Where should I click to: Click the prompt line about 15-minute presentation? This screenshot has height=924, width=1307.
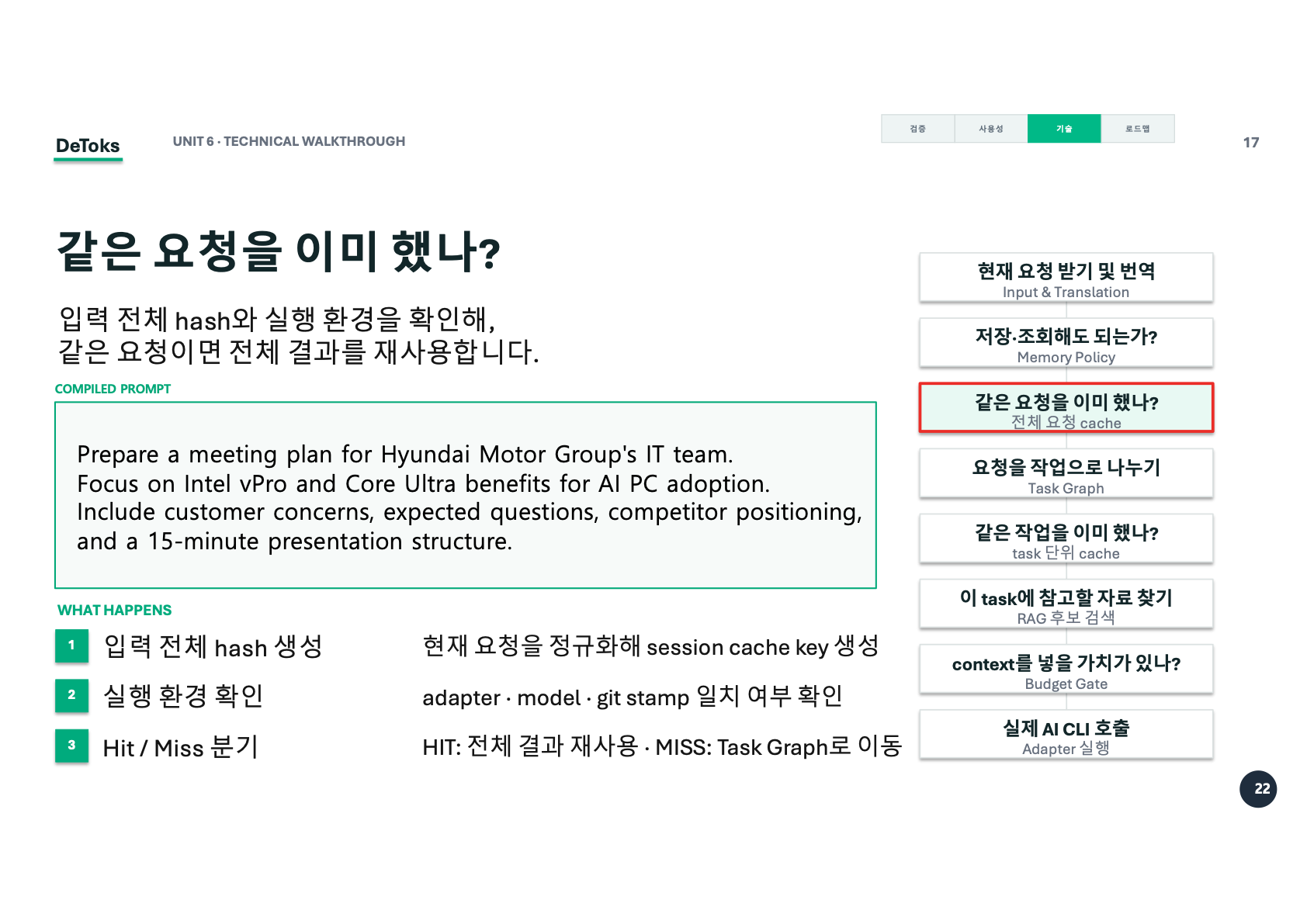tap(295, 541)
